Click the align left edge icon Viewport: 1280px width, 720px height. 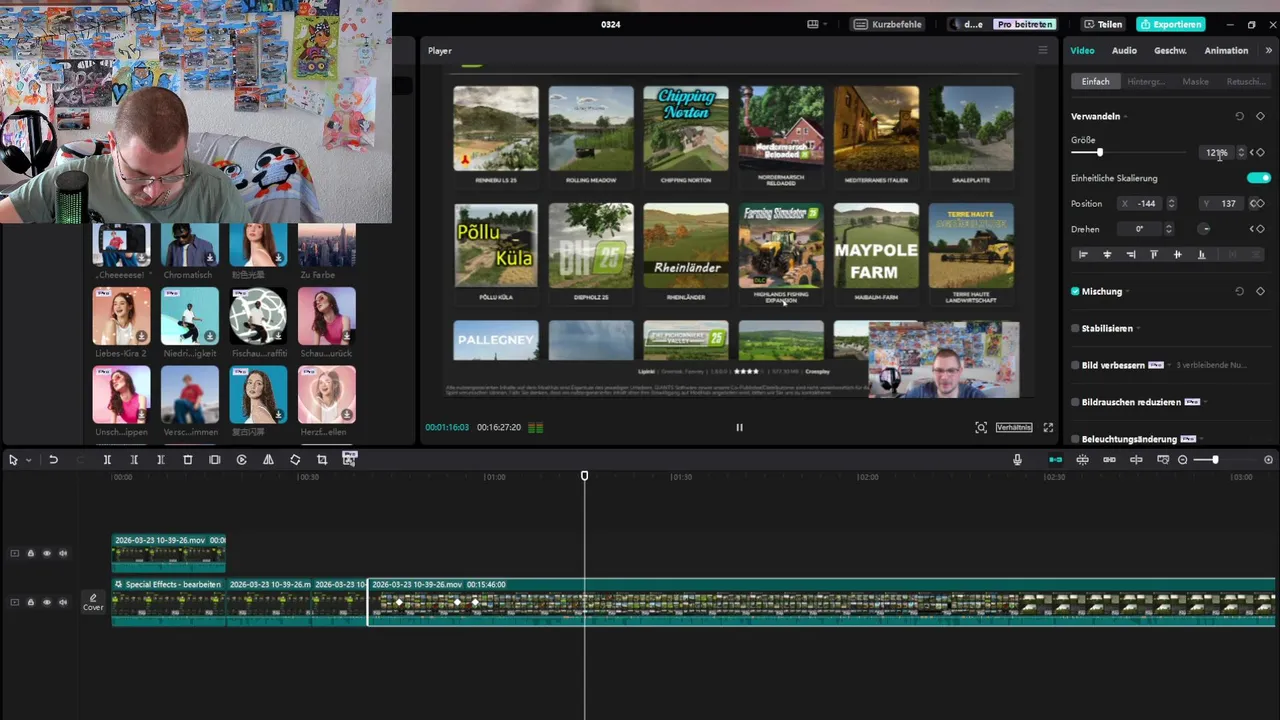[x=1083, y=255]
